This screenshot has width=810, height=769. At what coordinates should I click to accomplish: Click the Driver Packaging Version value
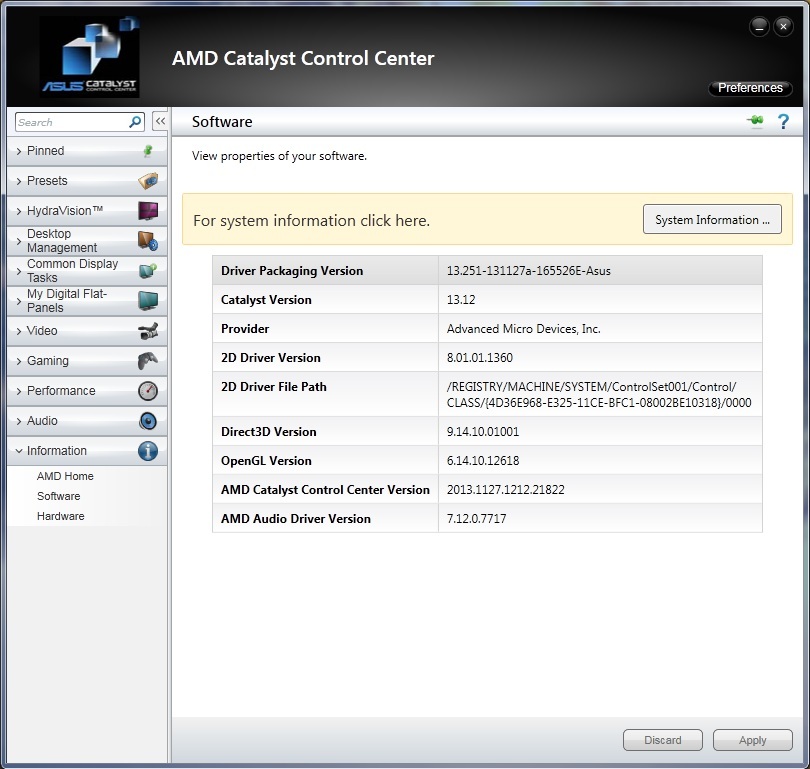tap(528, 271)
